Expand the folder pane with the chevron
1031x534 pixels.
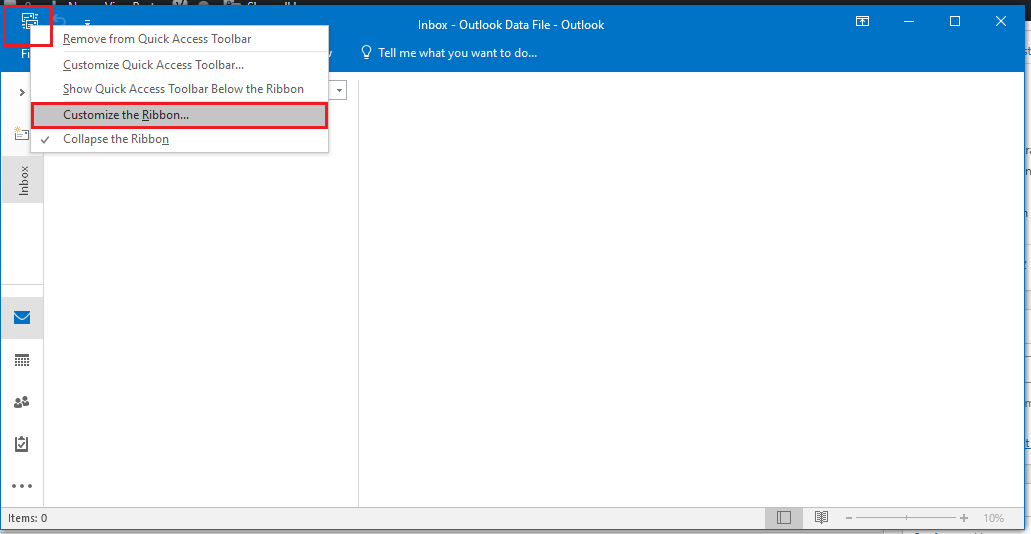click(x=22, y=92)
